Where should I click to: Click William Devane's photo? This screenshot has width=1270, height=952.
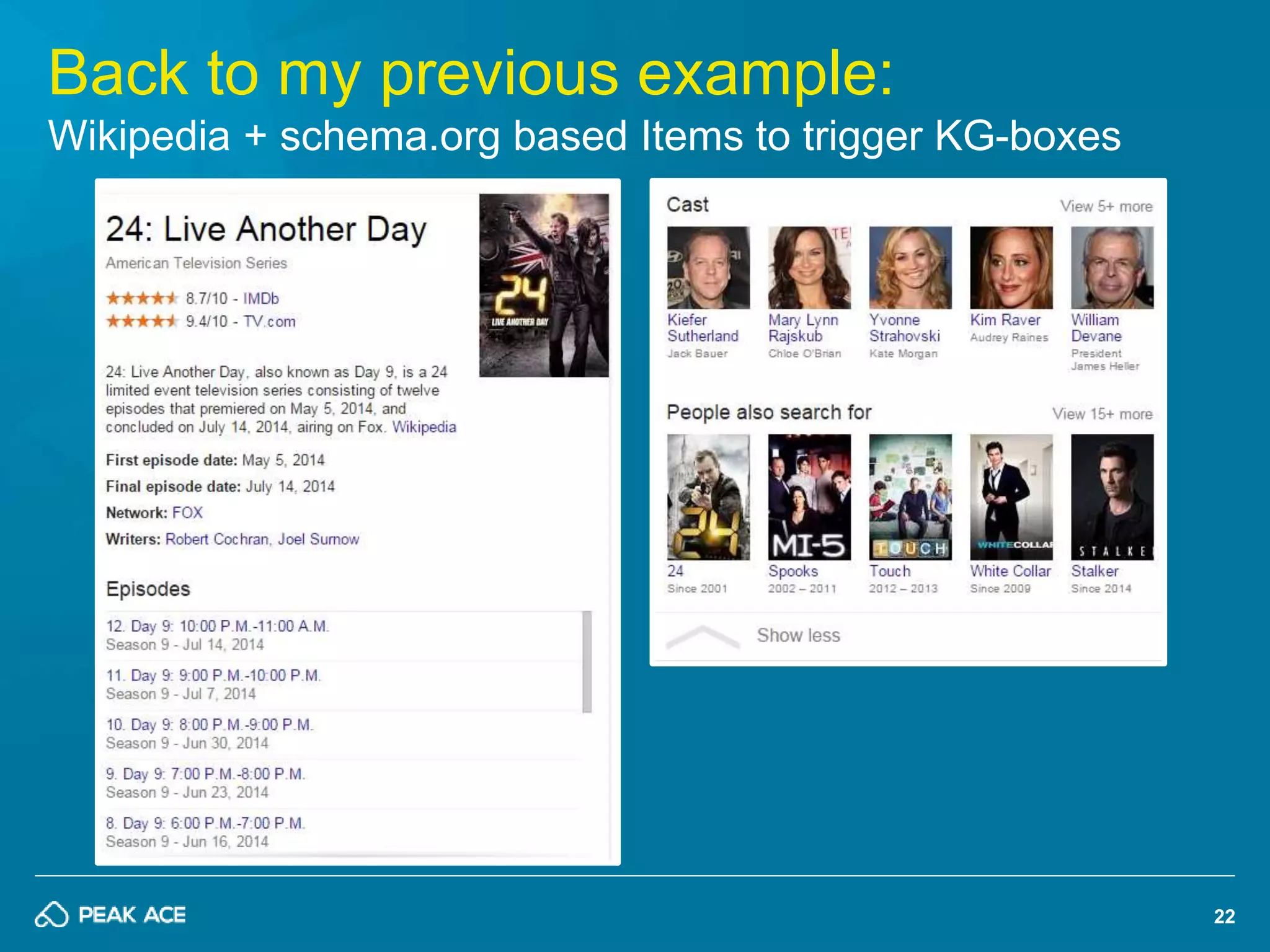point(1112,268)
